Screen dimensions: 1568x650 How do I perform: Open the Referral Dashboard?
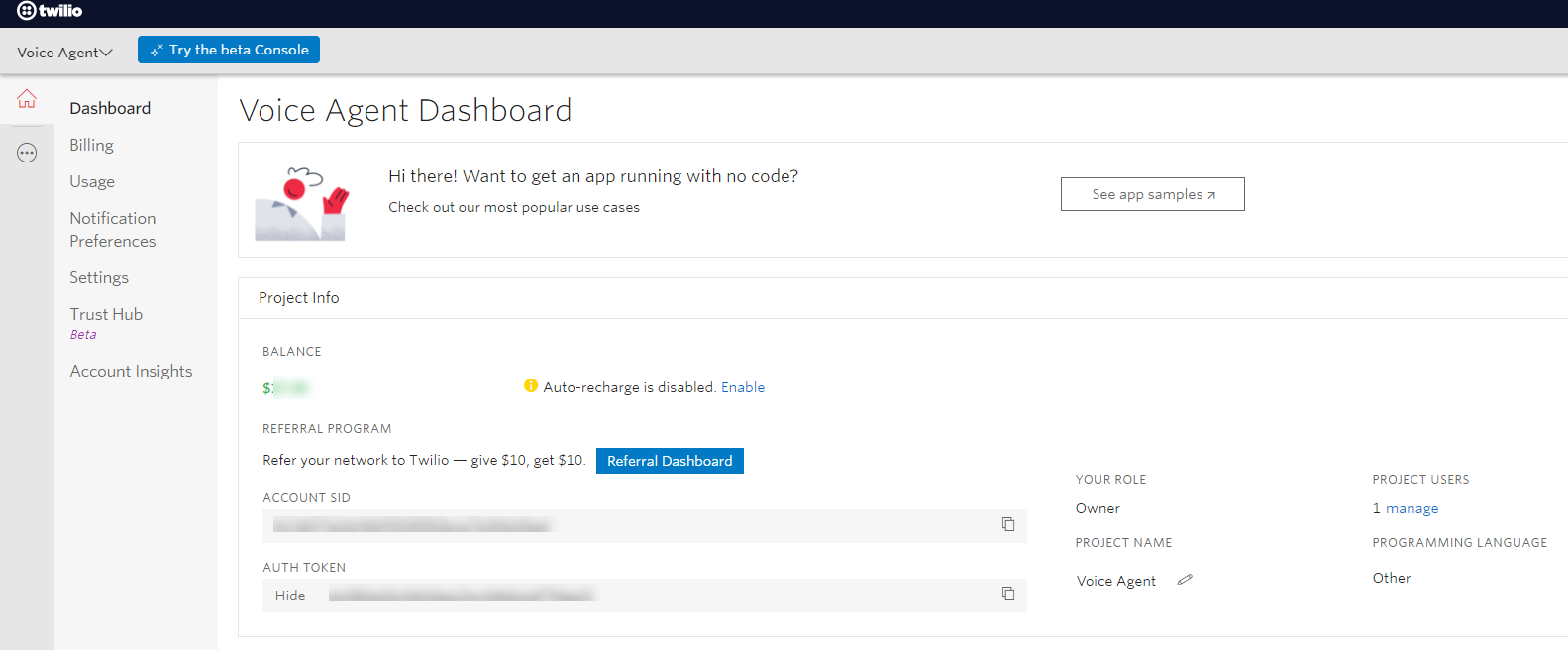pos(670,461)
